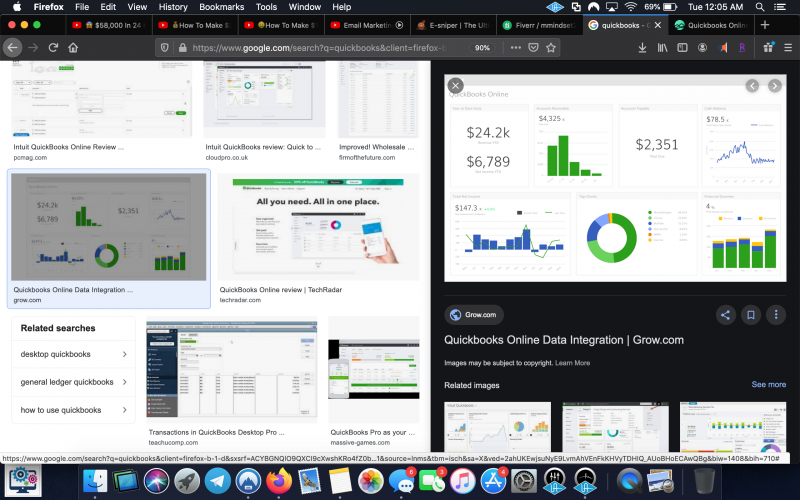Show the Firefox sidebars

click(682, 47)
